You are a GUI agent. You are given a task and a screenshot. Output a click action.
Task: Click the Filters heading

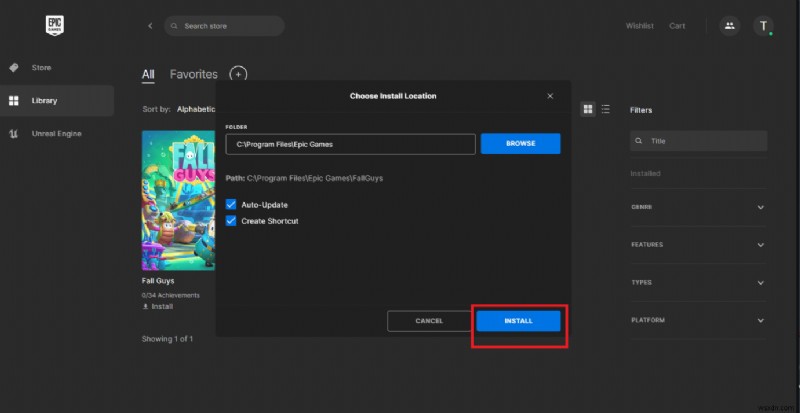tap(641, 110)
